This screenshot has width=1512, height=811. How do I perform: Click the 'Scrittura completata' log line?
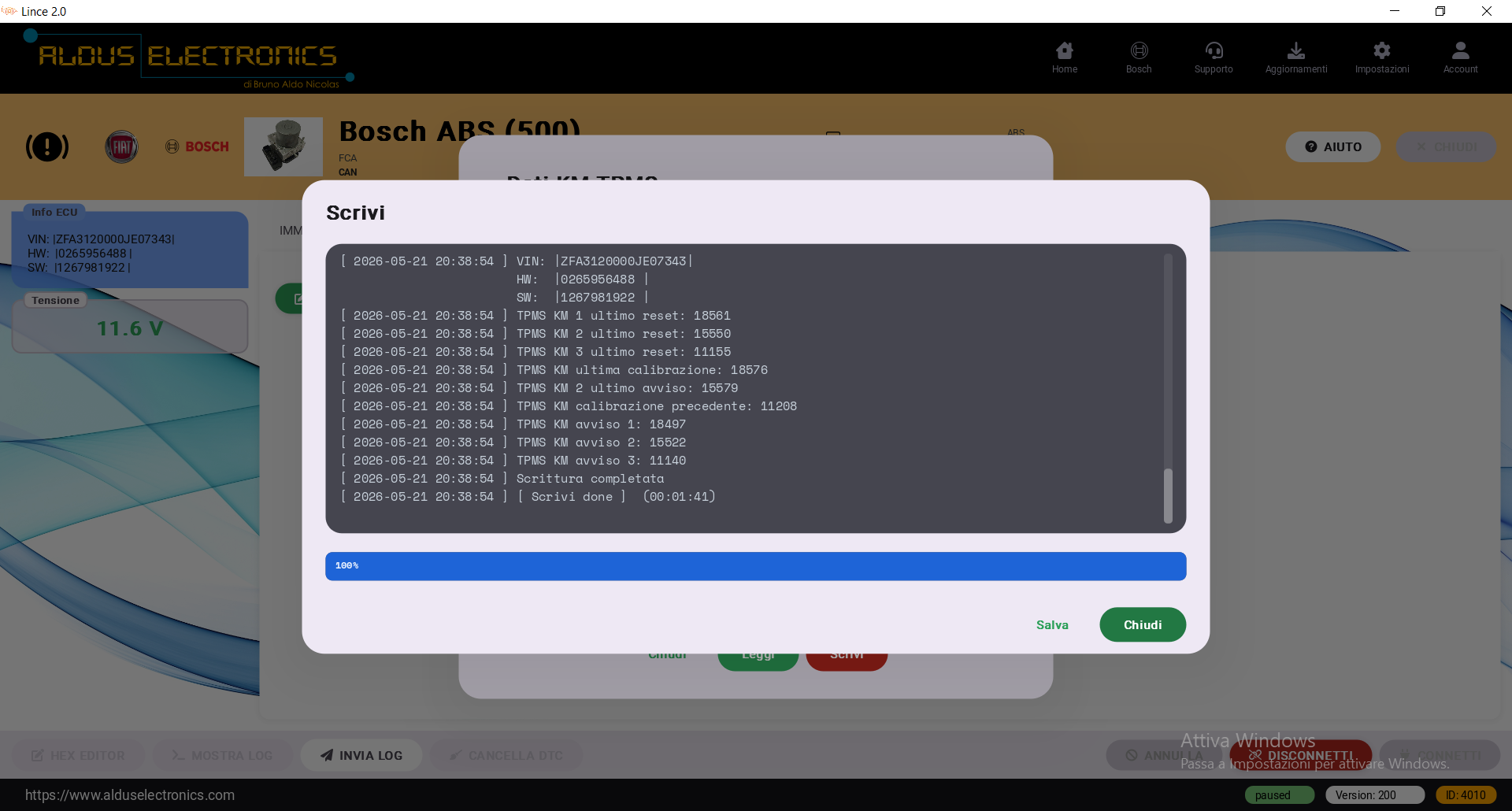[502, 479]
